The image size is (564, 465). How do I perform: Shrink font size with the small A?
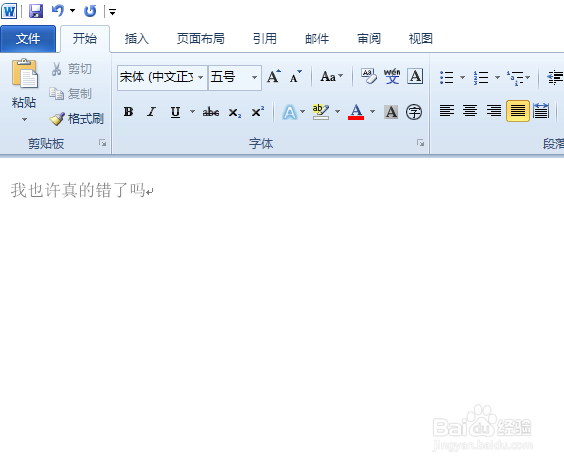(296, 77)
